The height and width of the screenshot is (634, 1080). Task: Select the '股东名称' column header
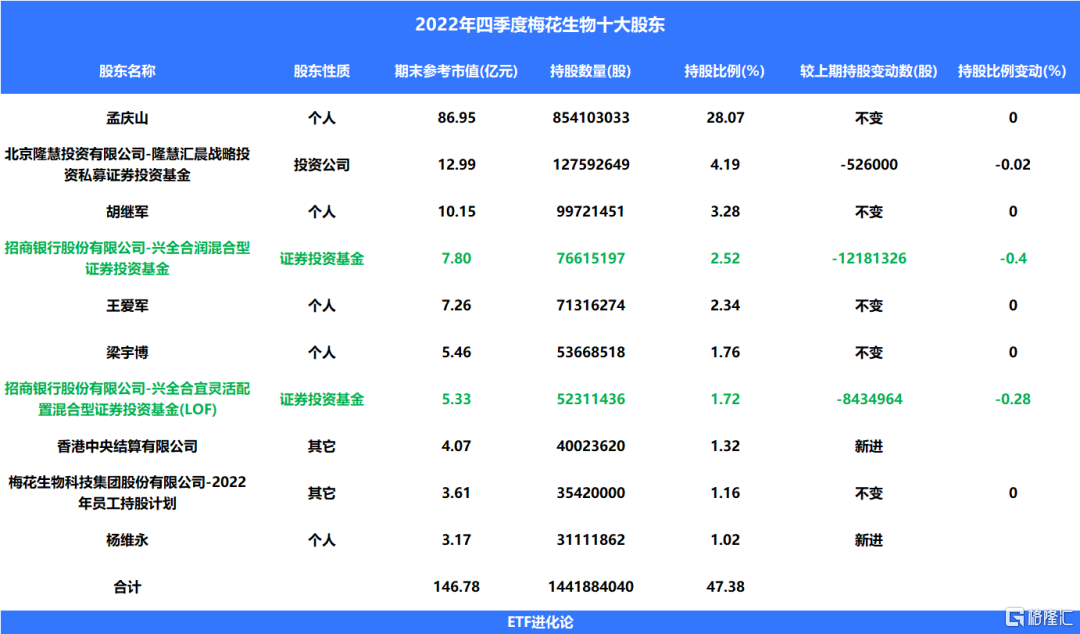(127, 71)
